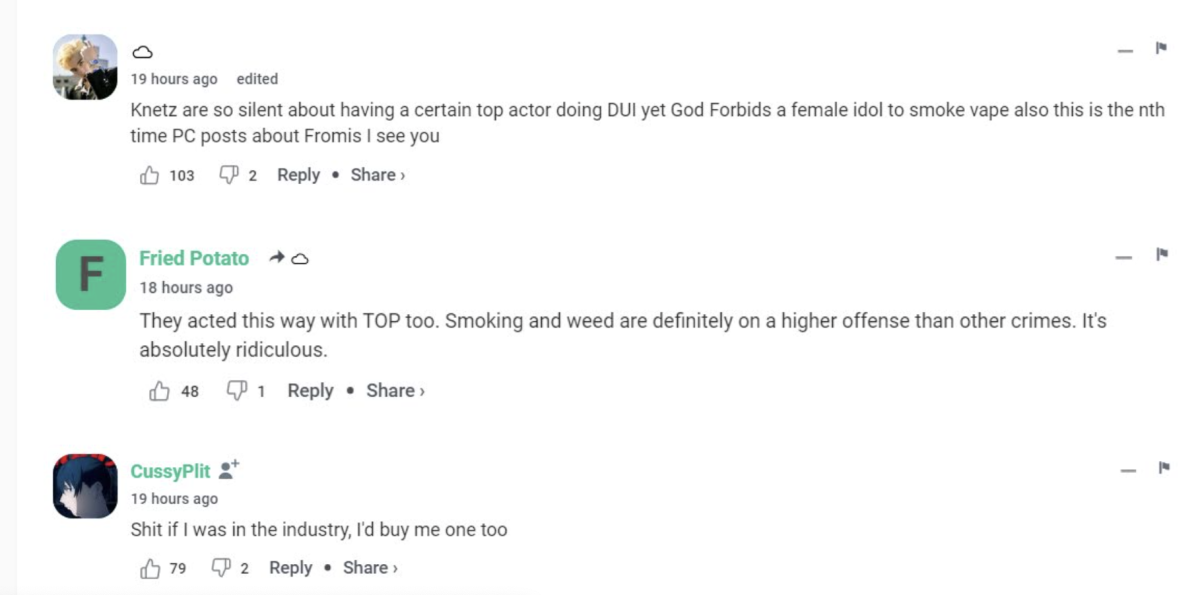Viewport: 1200px width, 595px height.
Task: Expand Share options on CussyPlit's comment
Action: (x=370, y=568)
